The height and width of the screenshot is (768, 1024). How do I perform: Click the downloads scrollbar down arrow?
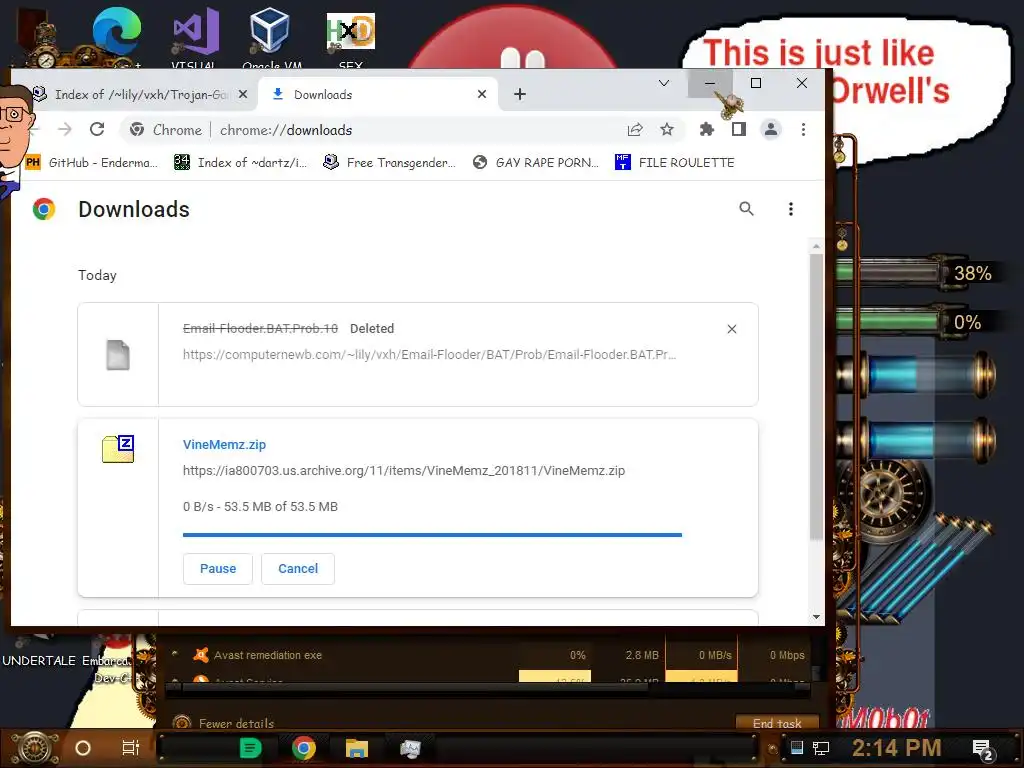(x=816, y=616)
